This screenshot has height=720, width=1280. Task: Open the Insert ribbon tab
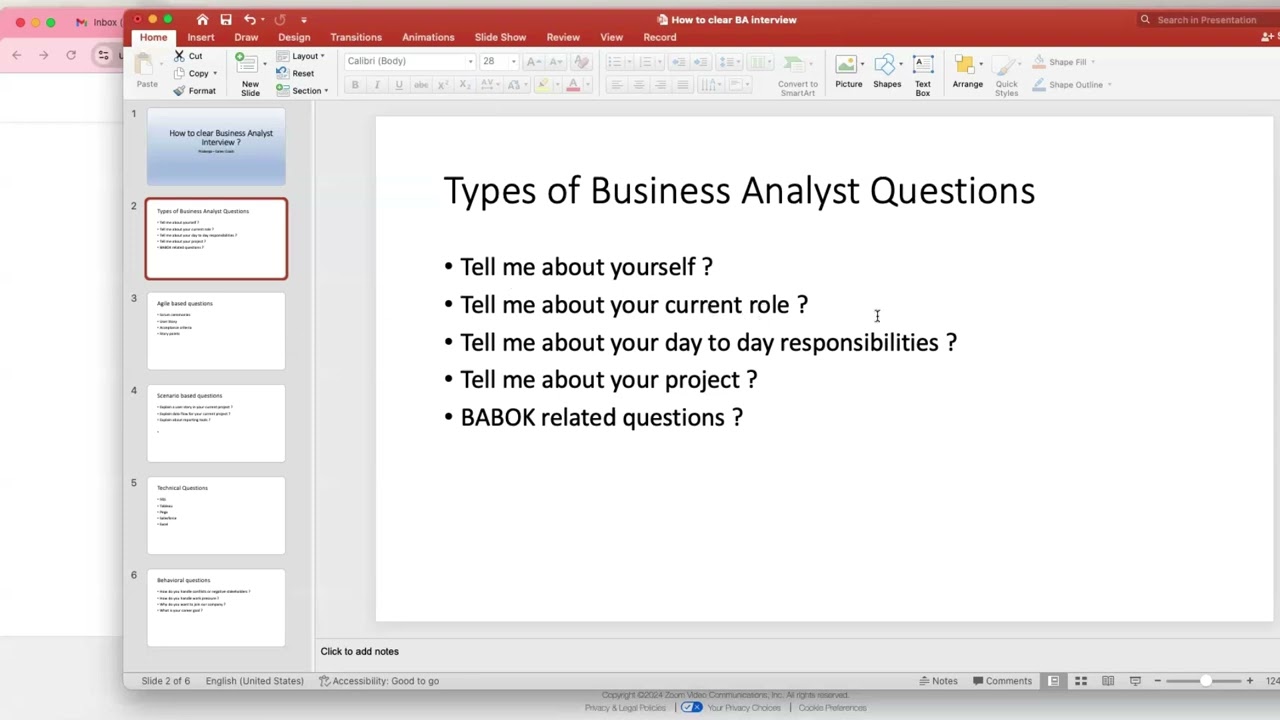201,37
